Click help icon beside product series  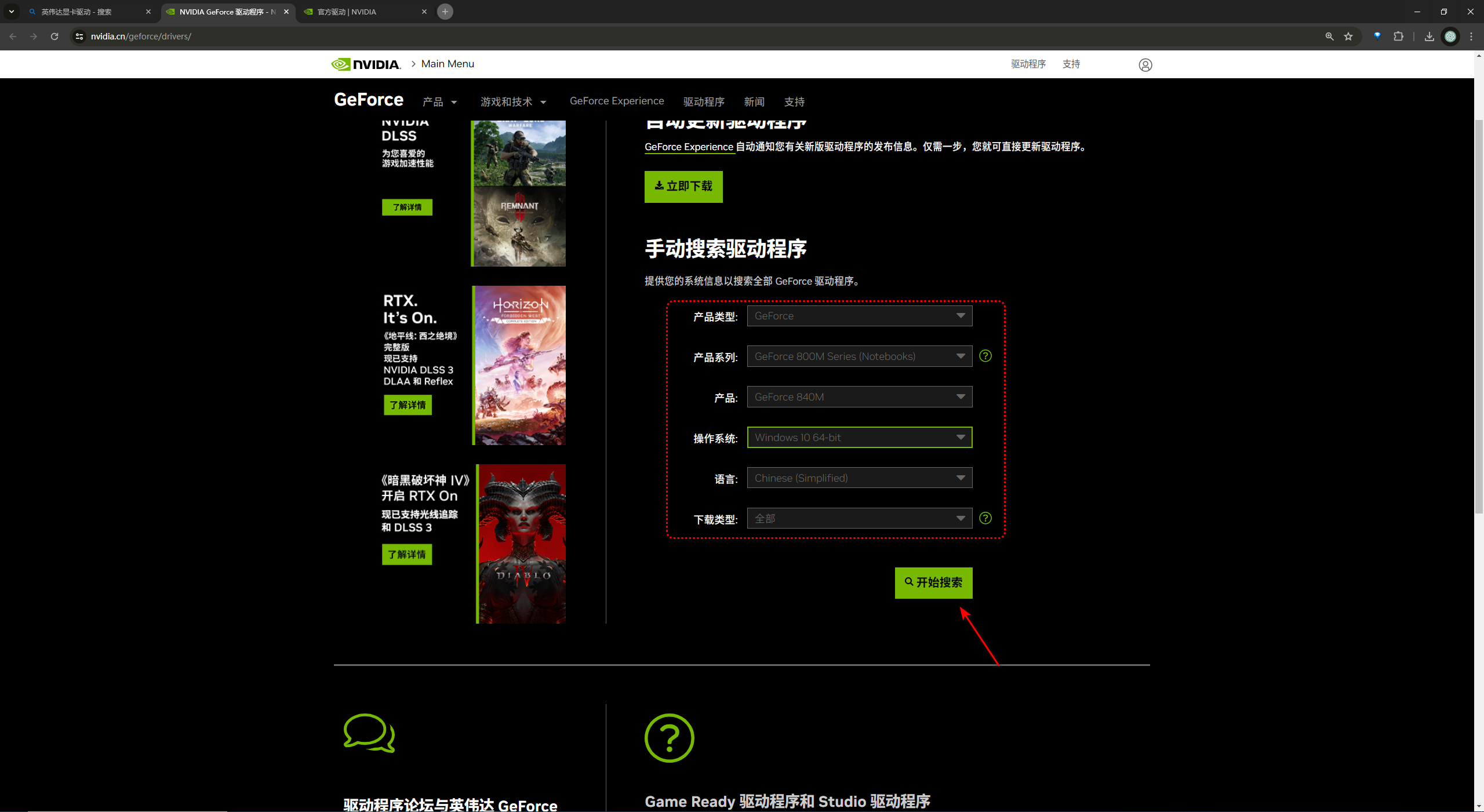[985, 356]
